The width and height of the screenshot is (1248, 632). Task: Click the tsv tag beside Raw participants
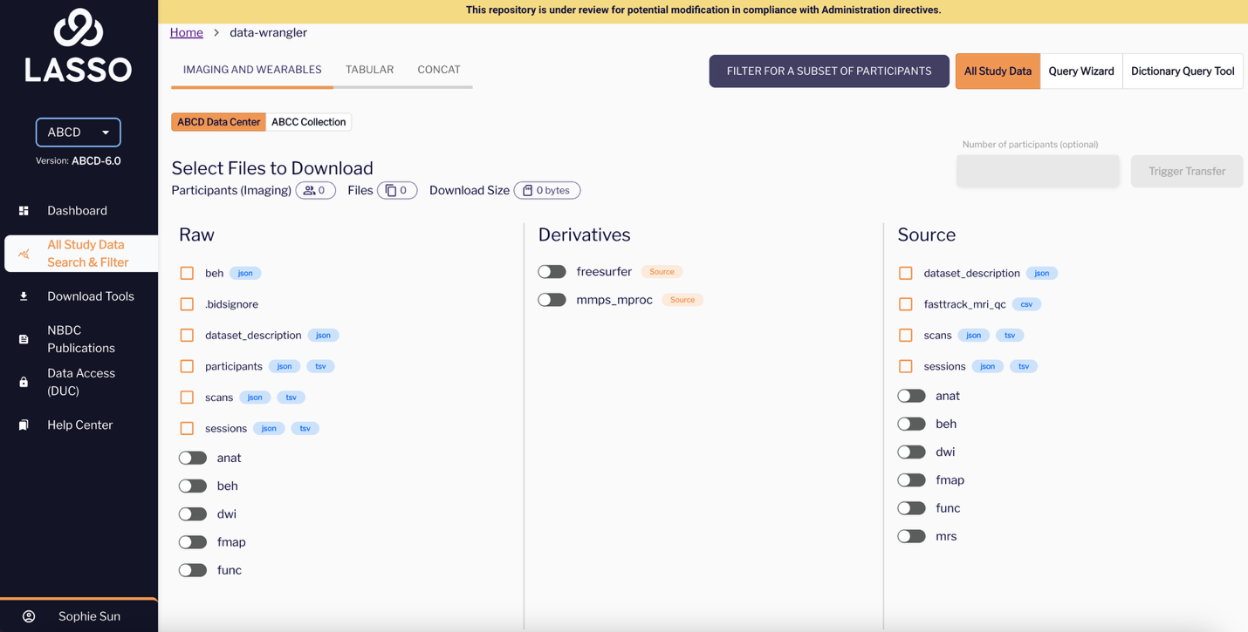pyautogui.click(x=321, y=366)
